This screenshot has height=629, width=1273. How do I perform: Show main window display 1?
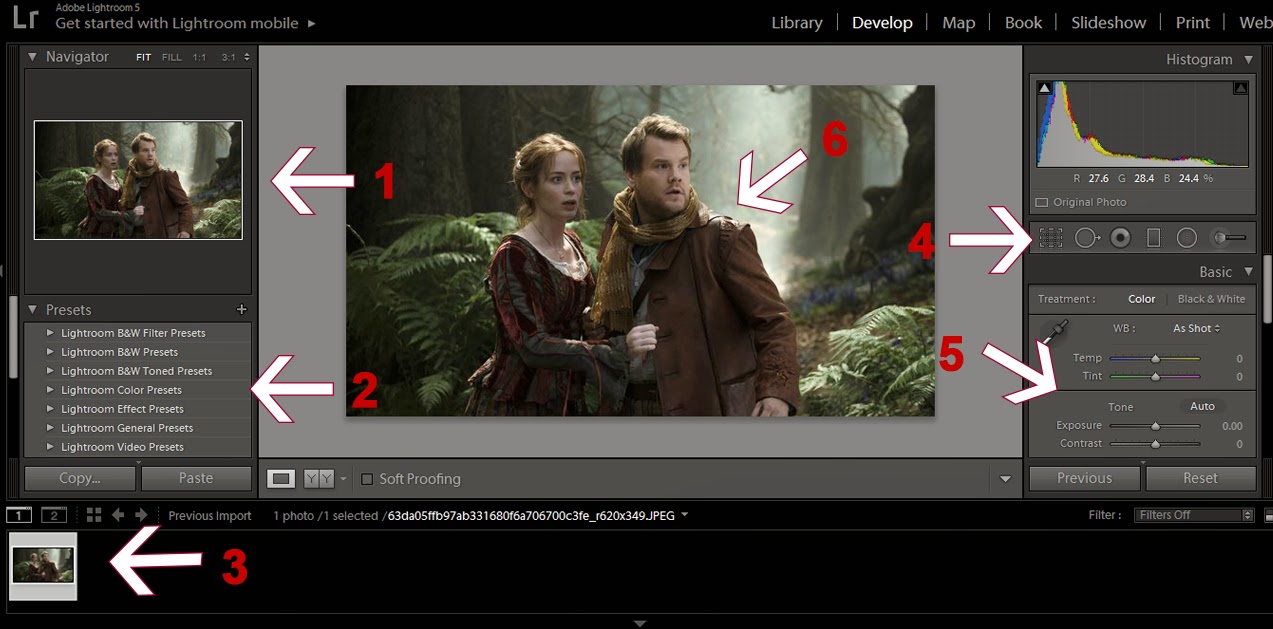pyautogui.click(x=19, y=515)
